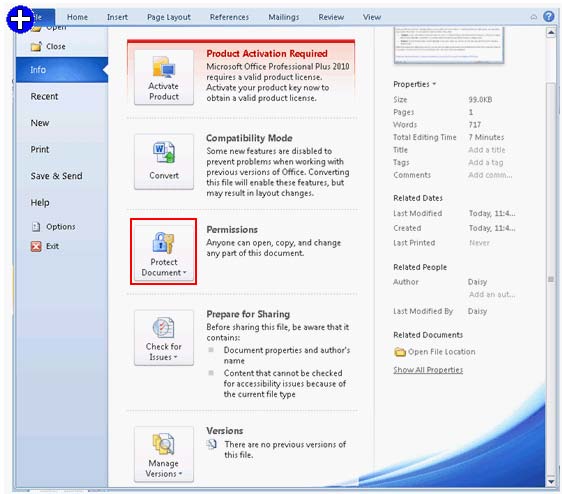Click the 'Product Activation Required' heading

point(267,53)
